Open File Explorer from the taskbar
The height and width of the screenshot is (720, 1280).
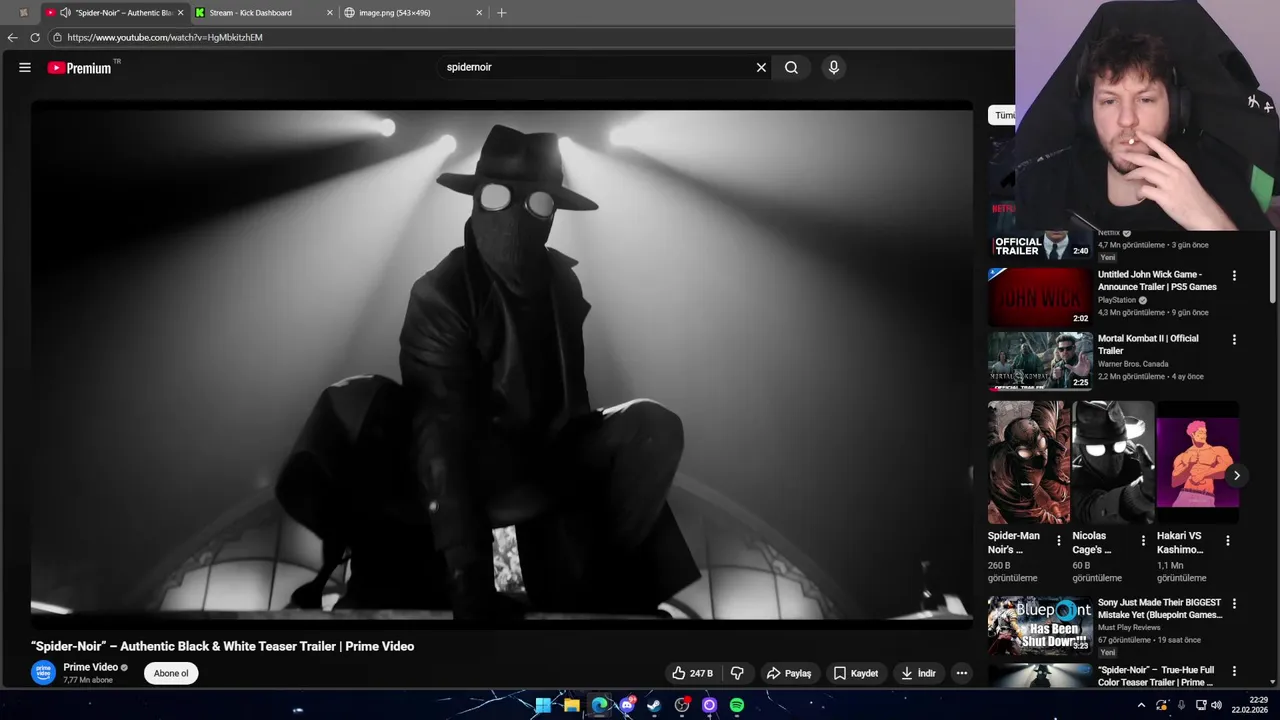pyautogui.click(x=571, y=705)
